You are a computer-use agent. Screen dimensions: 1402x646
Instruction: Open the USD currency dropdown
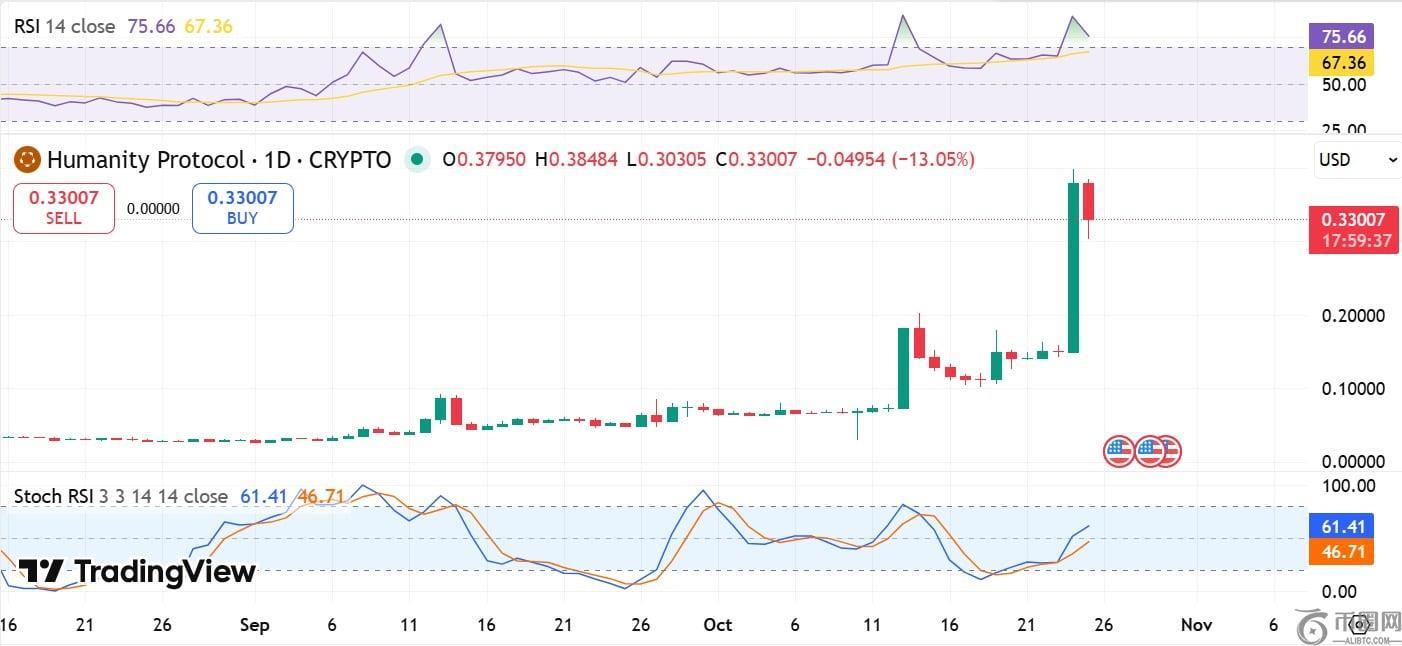(x=1357, y=160)
